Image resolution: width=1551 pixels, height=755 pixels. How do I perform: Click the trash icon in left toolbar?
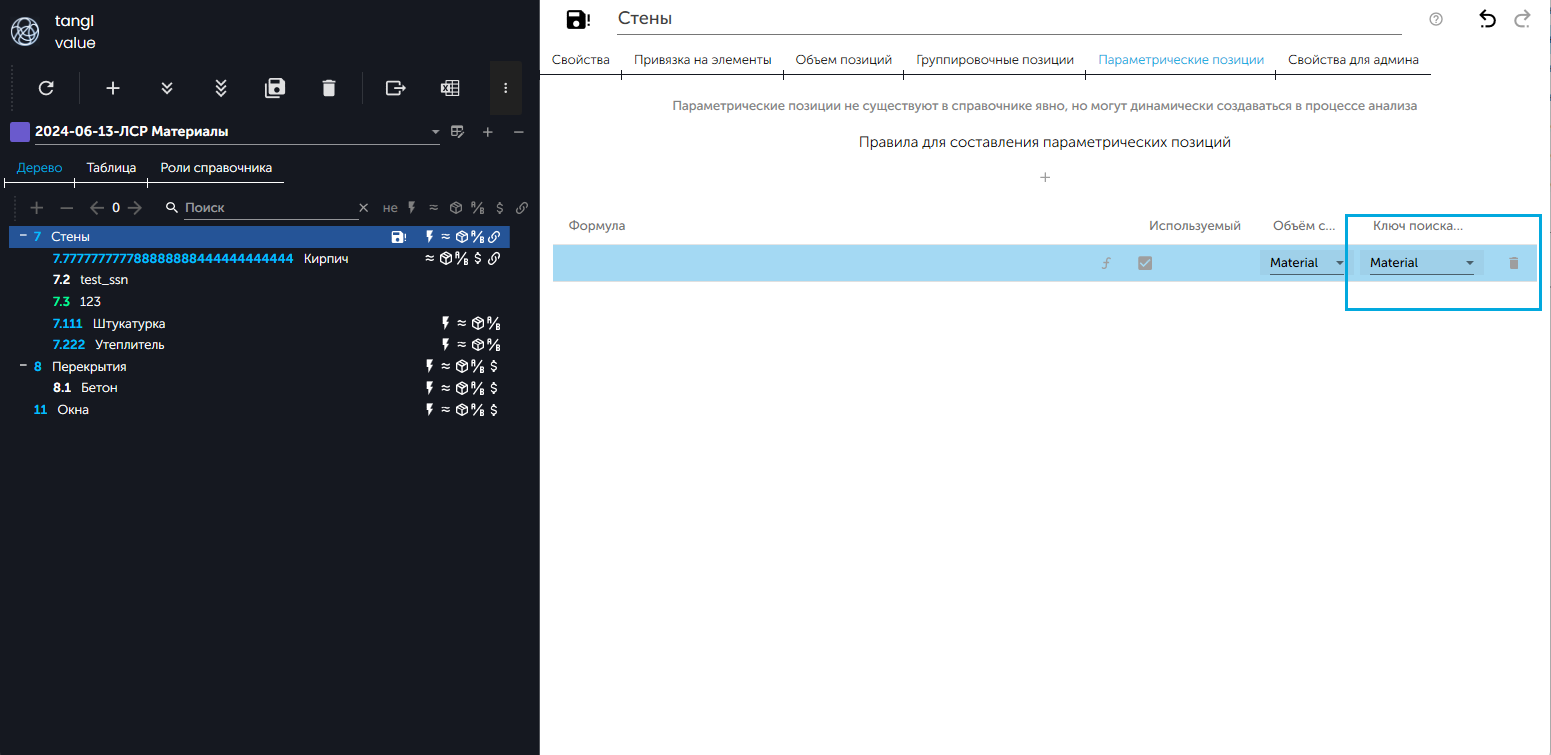coord(329,88)
